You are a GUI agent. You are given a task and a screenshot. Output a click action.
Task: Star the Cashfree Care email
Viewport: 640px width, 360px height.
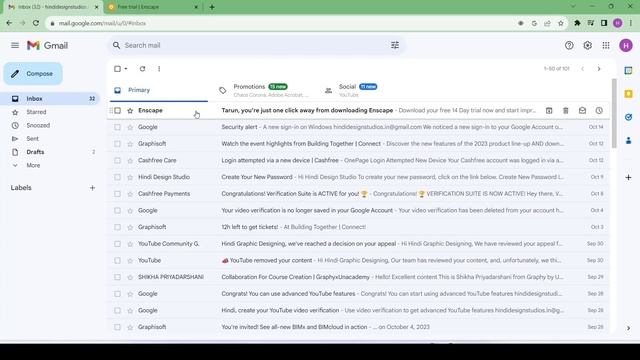point(130,160)
